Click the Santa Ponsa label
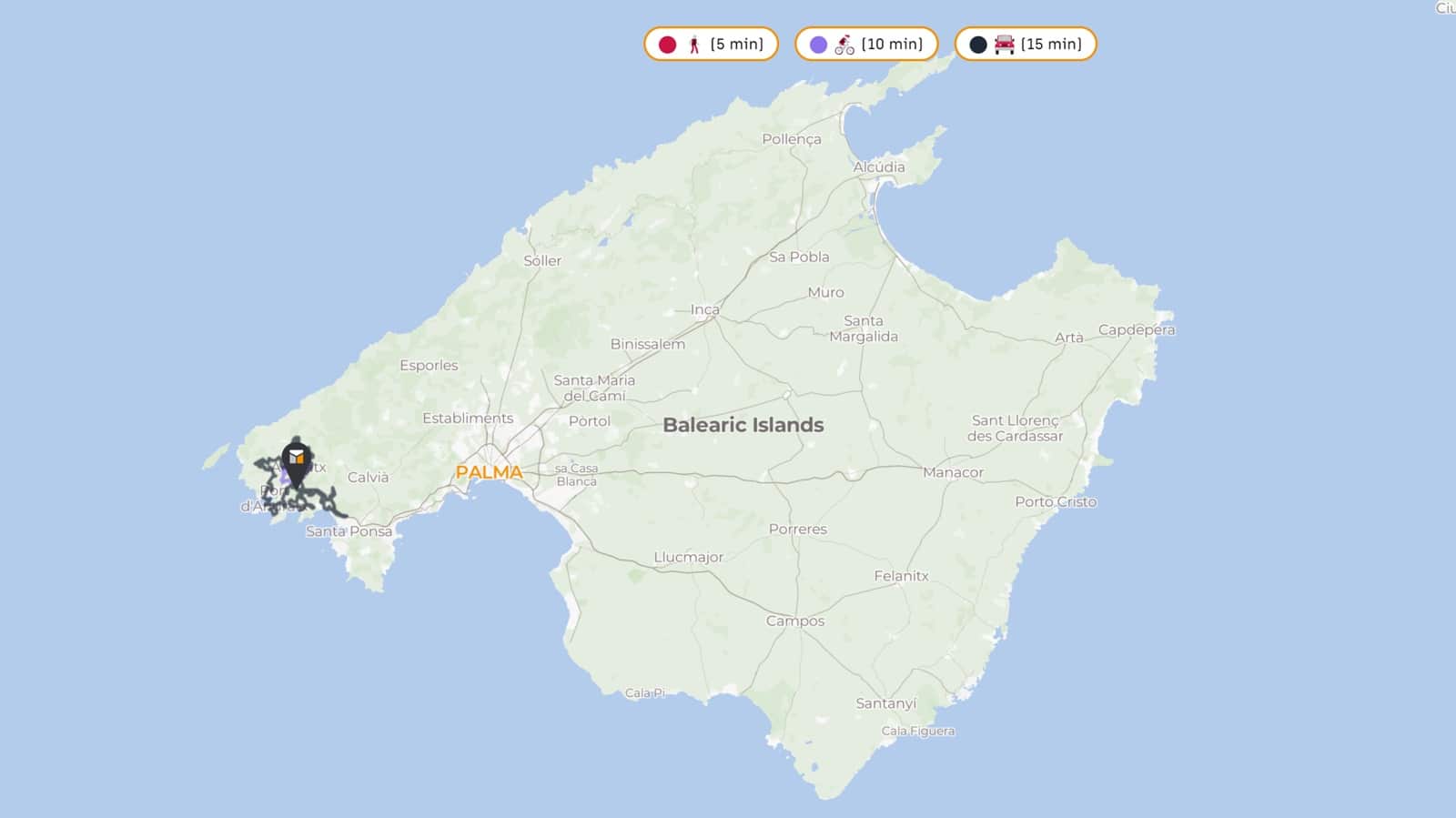Screen dimensions: 1456x818 tap(349, 531)
